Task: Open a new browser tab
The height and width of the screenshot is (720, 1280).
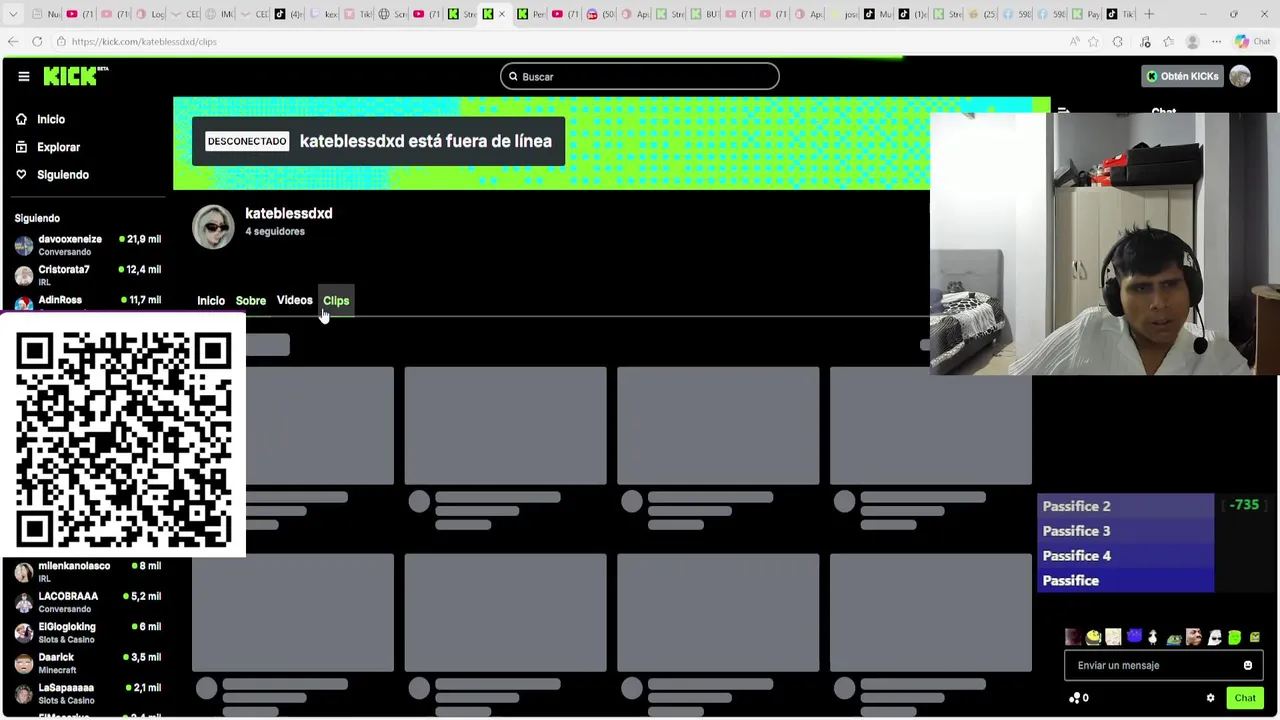Action: [x=1149, y=14]
